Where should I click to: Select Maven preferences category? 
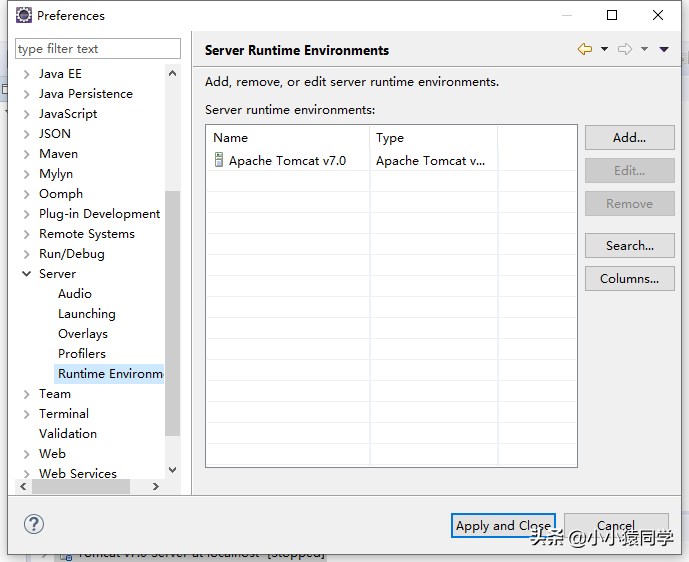[x=58, y=154]
